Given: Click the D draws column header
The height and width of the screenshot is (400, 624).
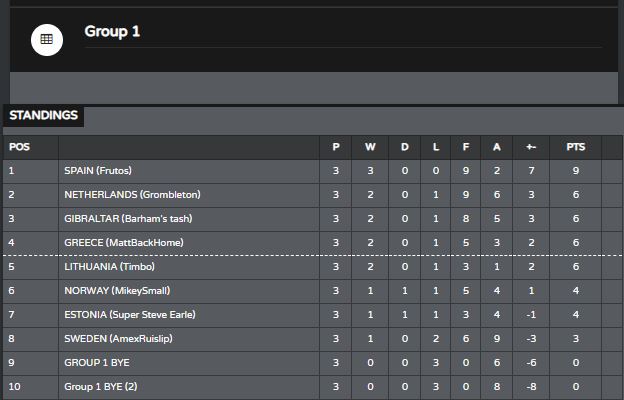Looking at the screenshot, I should [x=404, y=147].
